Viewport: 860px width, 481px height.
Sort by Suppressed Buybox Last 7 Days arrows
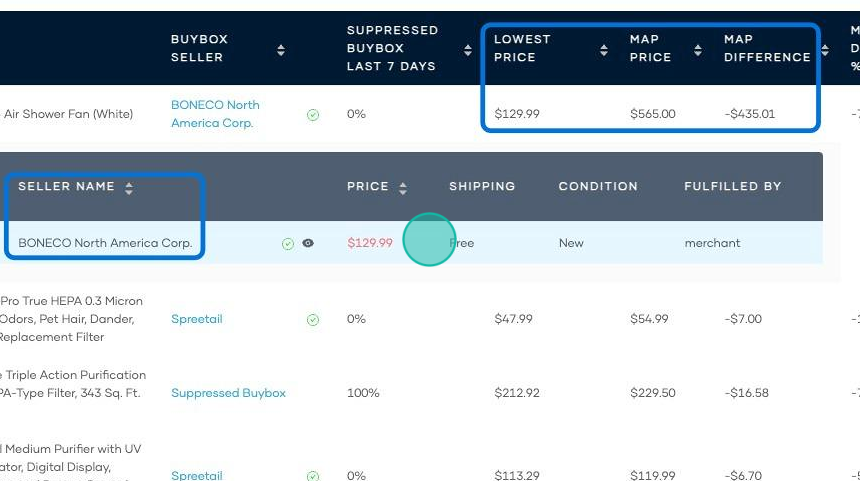click(x=468, y=50)
